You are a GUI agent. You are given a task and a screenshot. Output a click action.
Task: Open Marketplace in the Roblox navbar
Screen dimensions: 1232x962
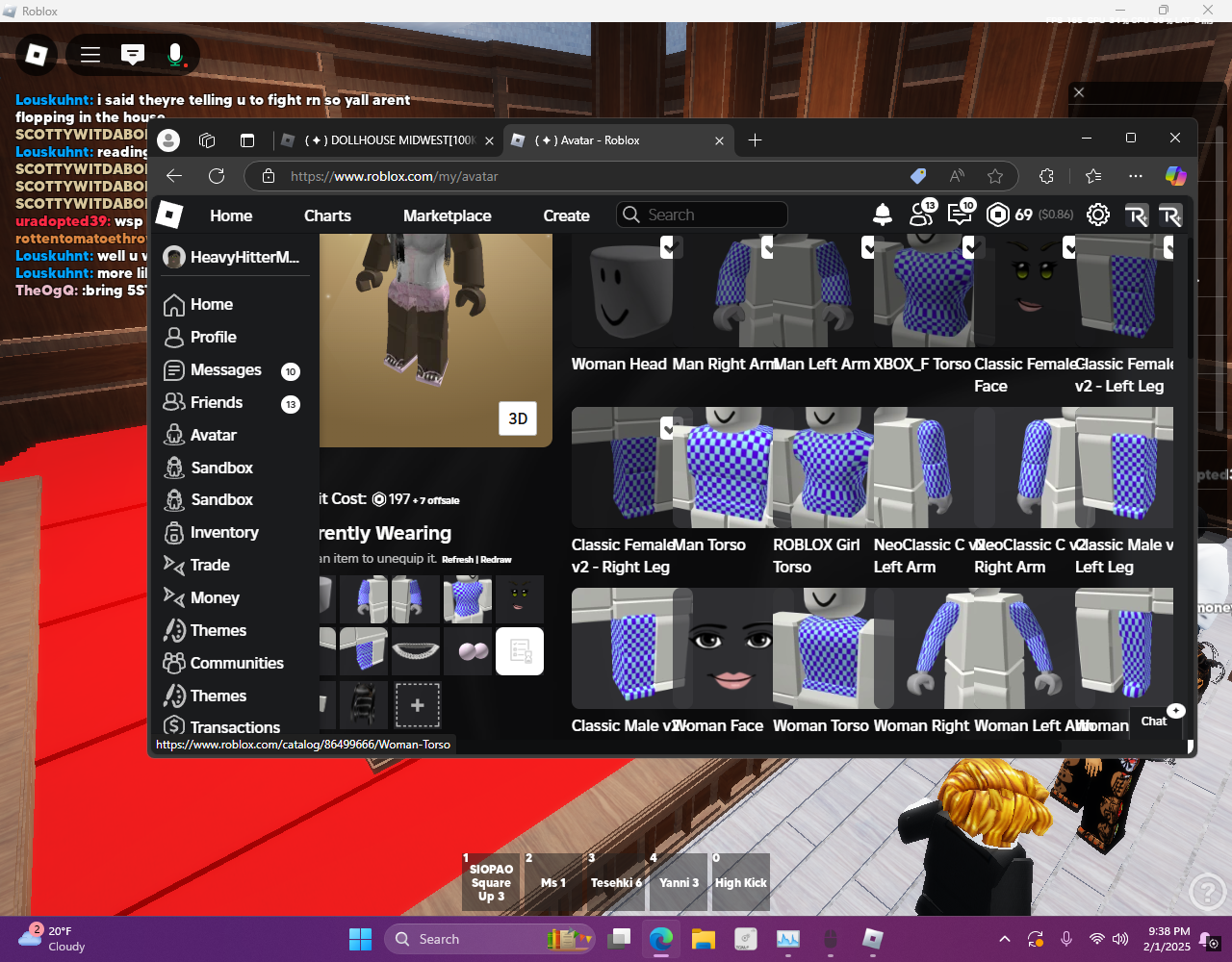(447, 215)
